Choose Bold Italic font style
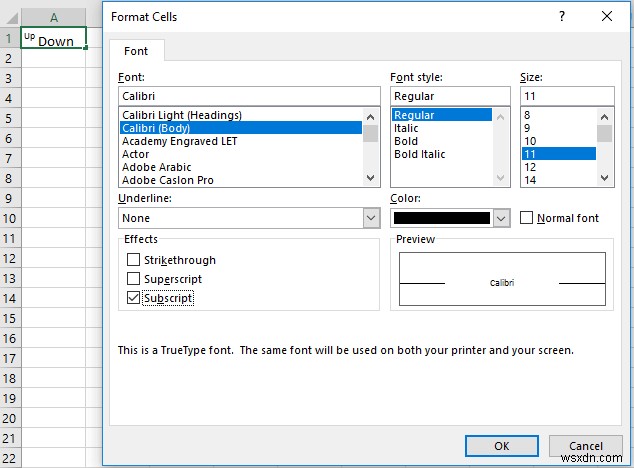Viewport: 634px width, 468px height. (x=420, y=154)
